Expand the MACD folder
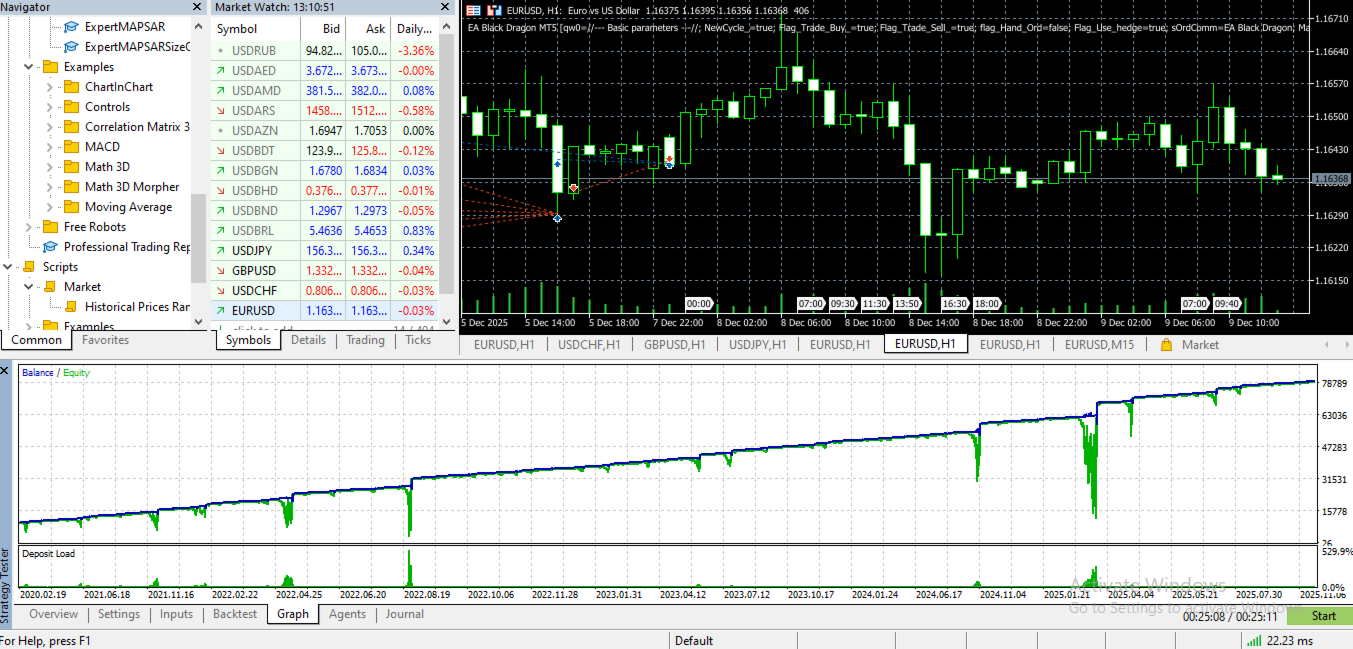 49,147
